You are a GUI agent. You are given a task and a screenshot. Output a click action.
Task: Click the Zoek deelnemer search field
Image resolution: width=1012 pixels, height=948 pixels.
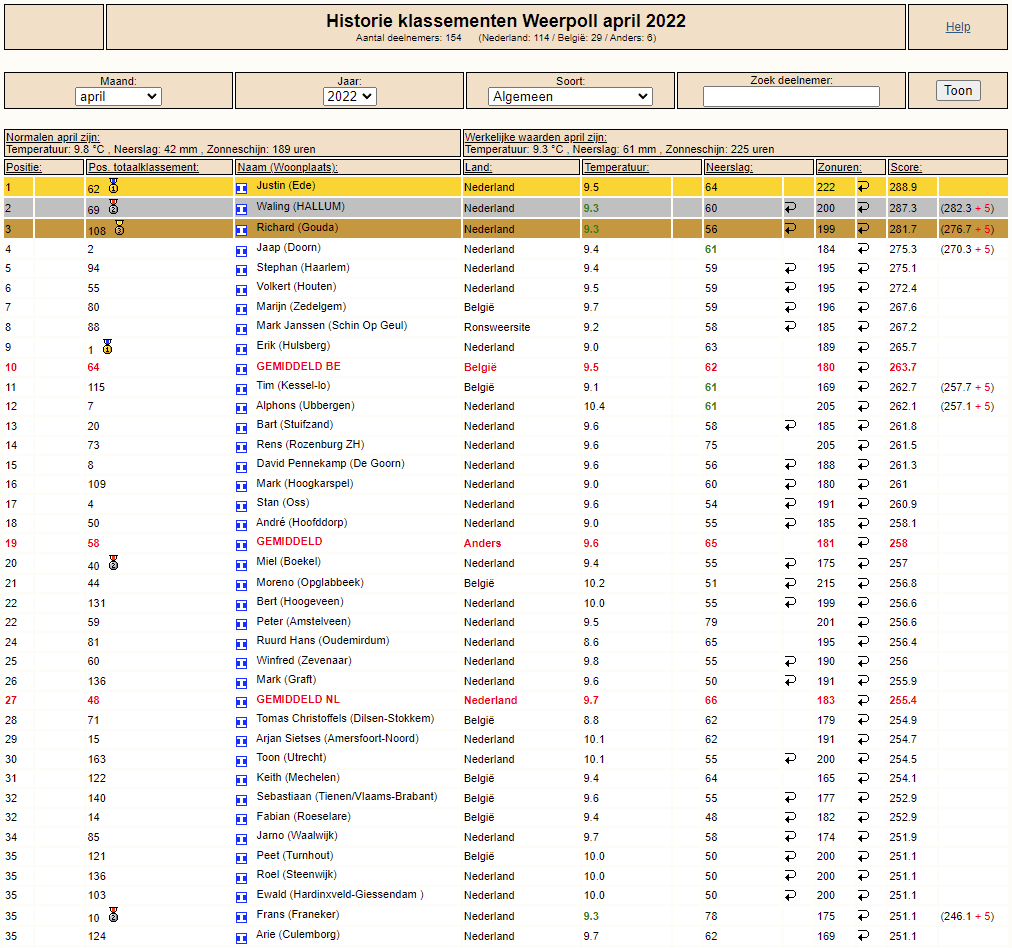click(x=791, y=97)
